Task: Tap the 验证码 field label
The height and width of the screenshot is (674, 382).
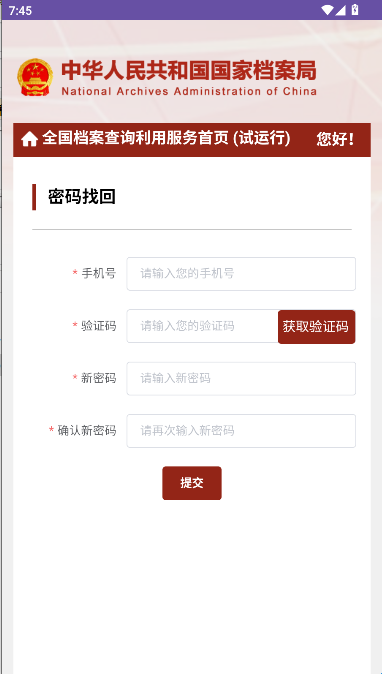Action: point(98,326)
